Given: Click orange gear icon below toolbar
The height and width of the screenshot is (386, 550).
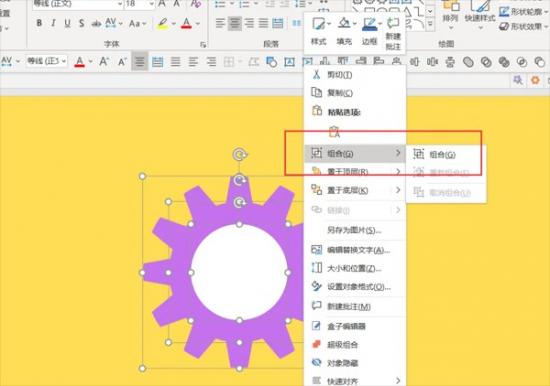Looking at the screenshot, I should (x=535, y=80).
